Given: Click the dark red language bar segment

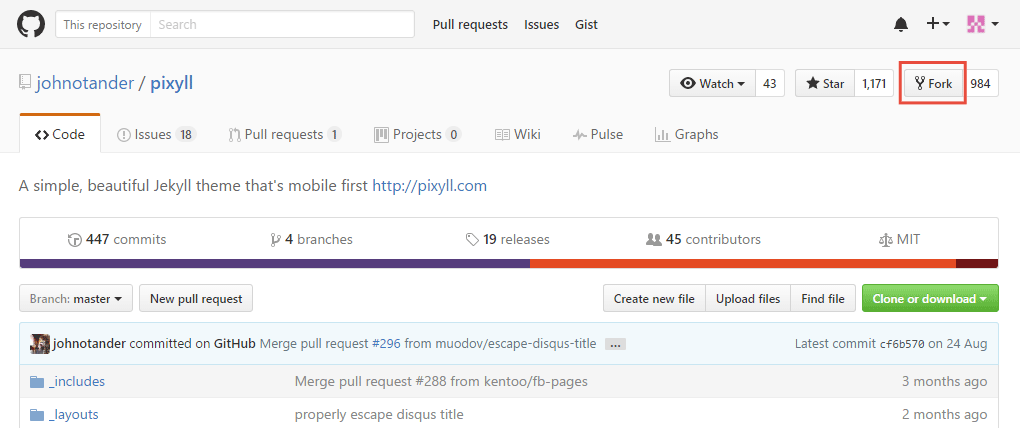Looking at the screenshot, I should [977, 263].
